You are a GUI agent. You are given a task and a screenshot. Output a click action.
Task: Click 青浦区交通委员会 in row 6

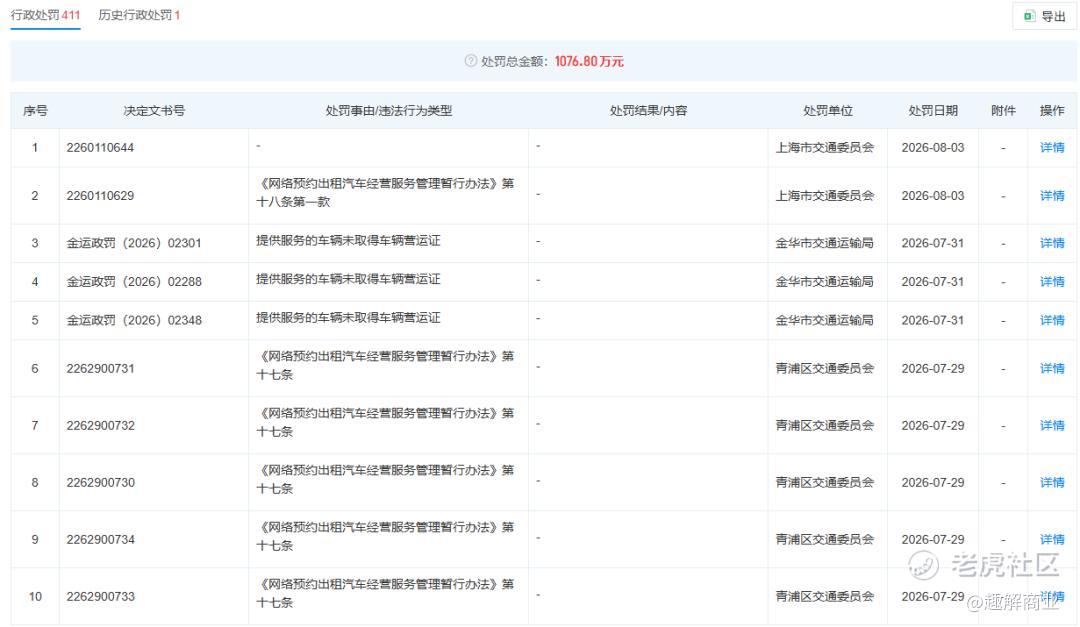pyautogui.click(x=824, y=369)
